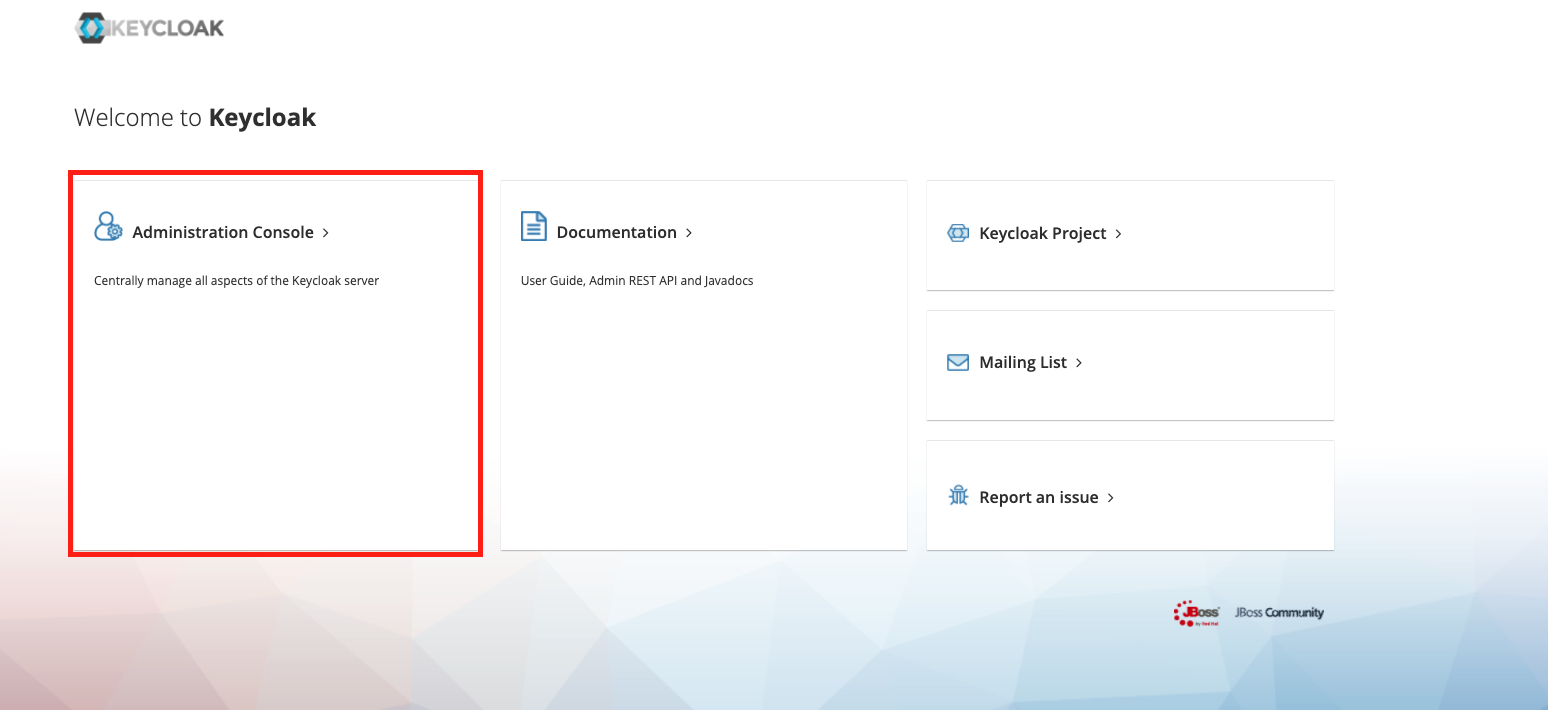Click the Keycloak logo in the header
The width and height of the screenshot is (1548, 710).
coord(150,28)
